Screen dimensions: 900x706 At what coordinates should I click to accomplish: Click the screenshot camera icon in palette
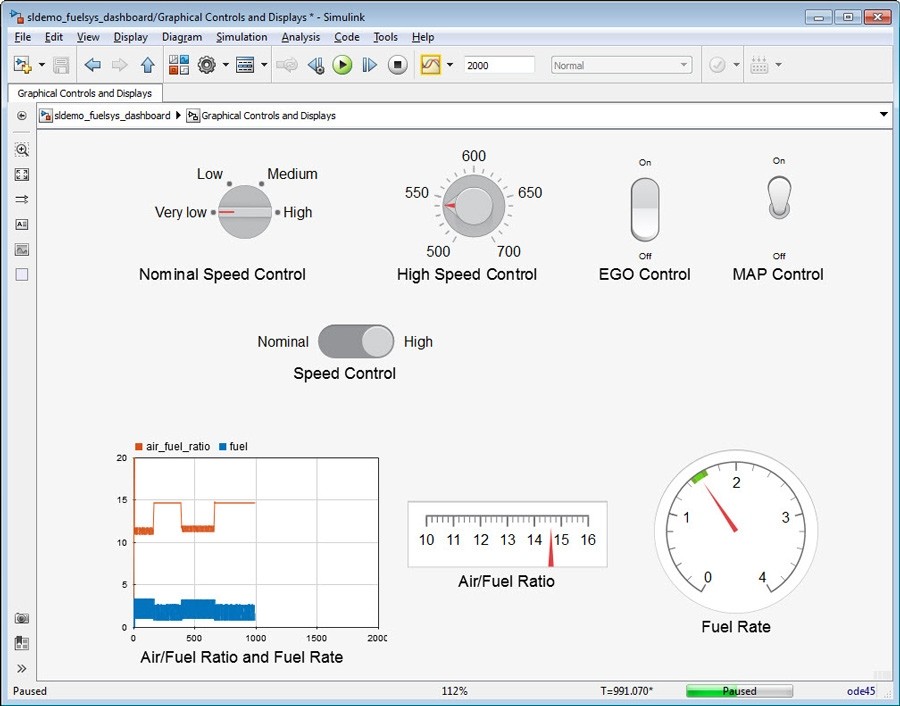pos(22,619)
